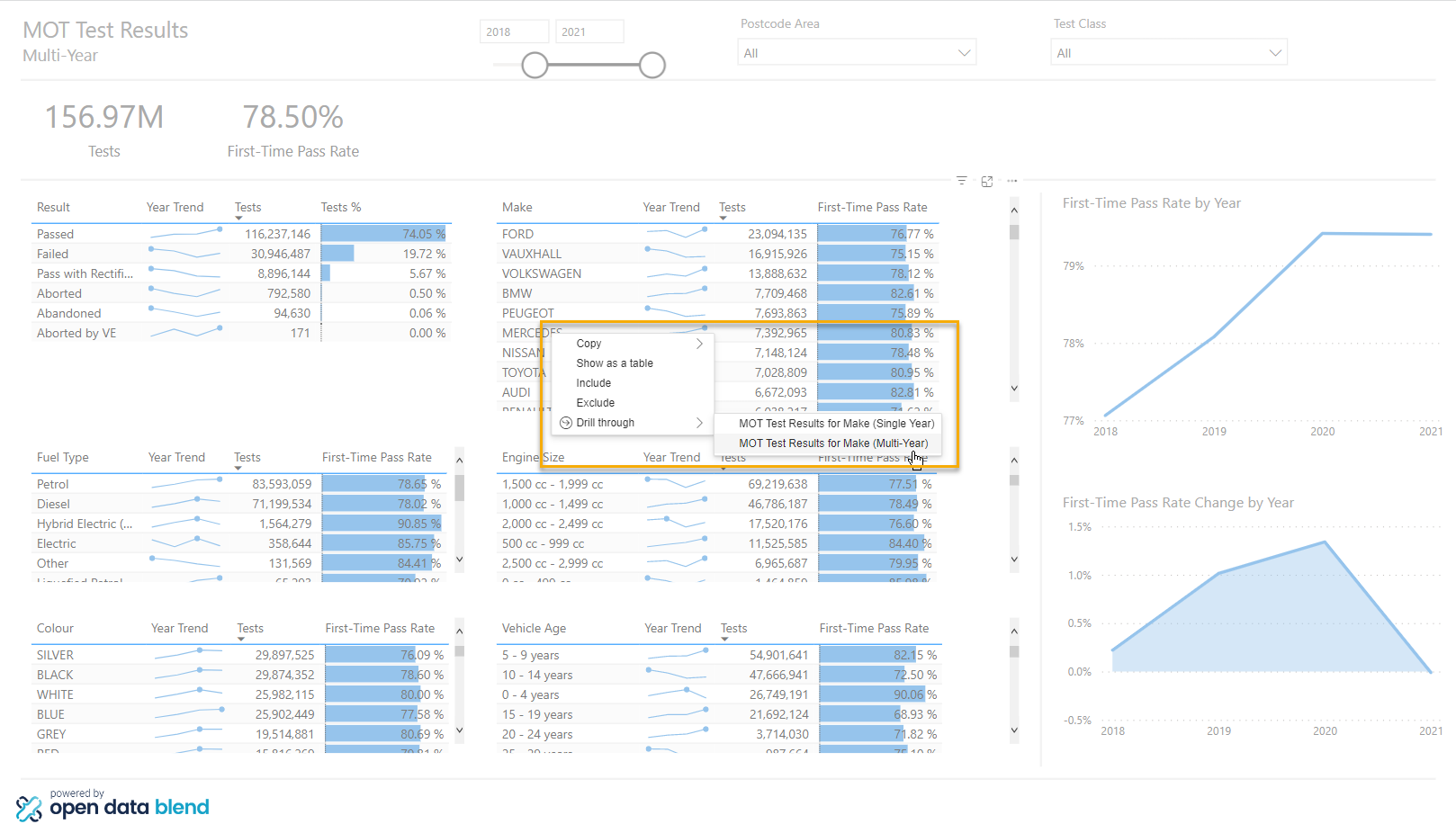1456x833 pixels.
Task: Click the right year slider handle
Action: pyautogui.click(x=652, y=65)
